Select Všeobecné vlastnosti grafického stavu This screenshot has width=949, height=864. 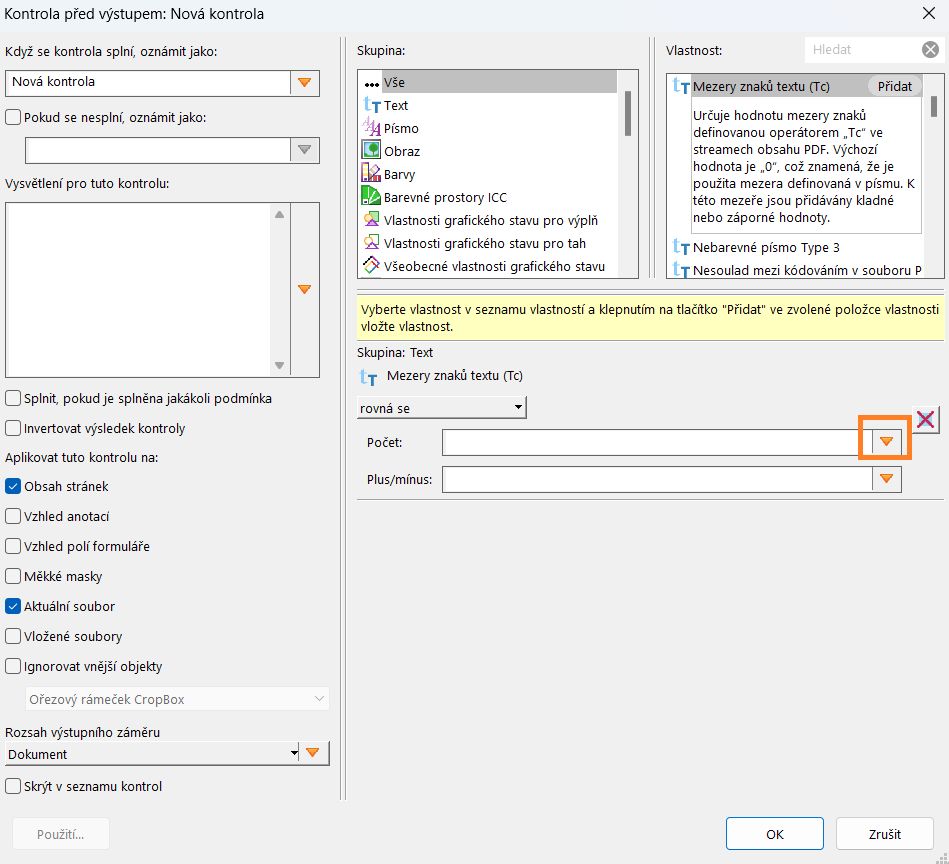(x=494, y=266)
